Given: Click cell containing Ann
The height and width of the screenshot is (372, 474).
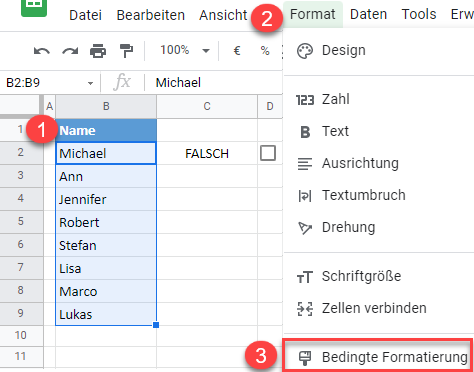Looking at the screenshot, I should point(106,176).
